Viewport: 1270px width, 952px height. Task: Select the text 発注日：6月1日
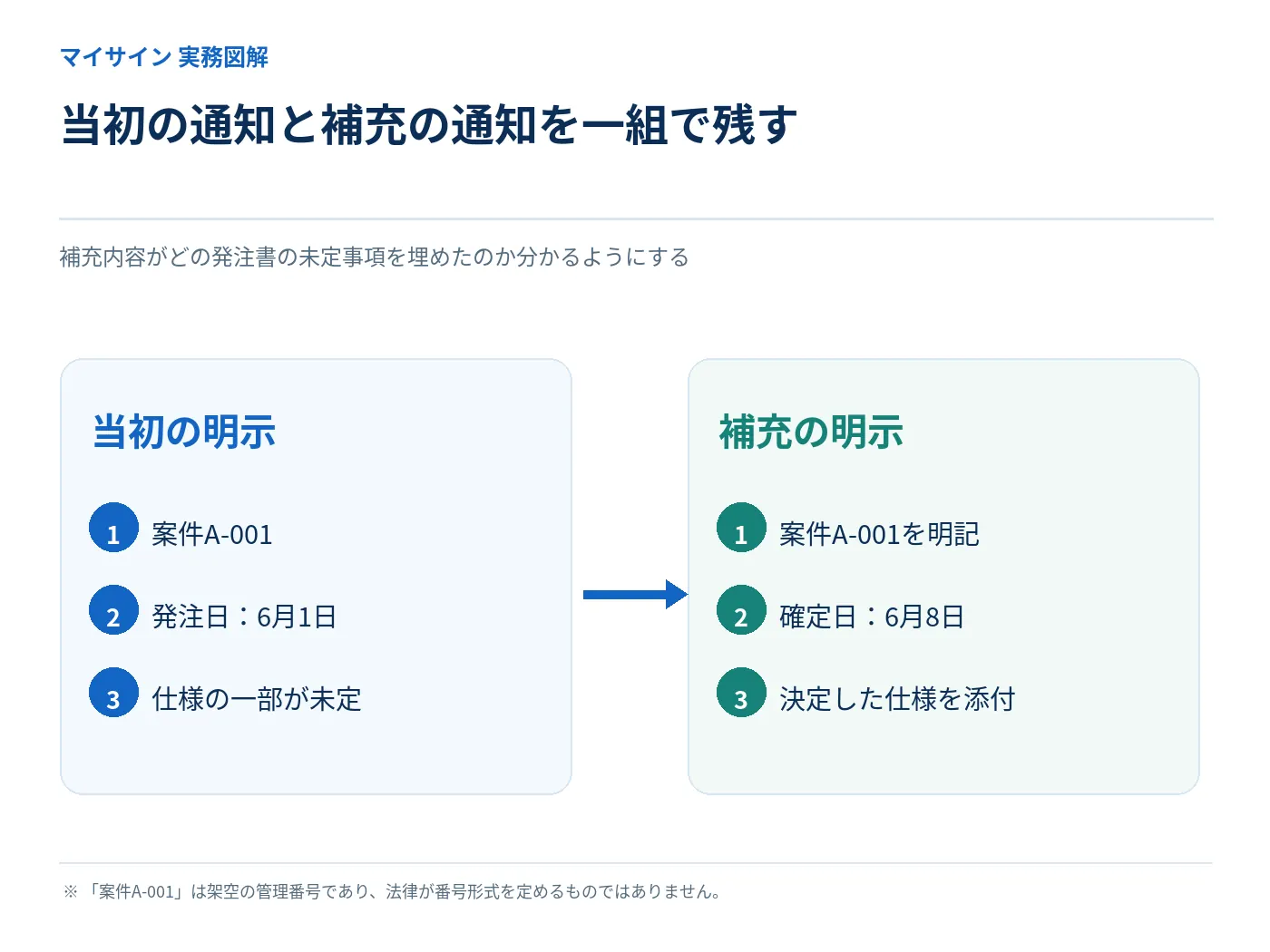(x=244, y=617)
